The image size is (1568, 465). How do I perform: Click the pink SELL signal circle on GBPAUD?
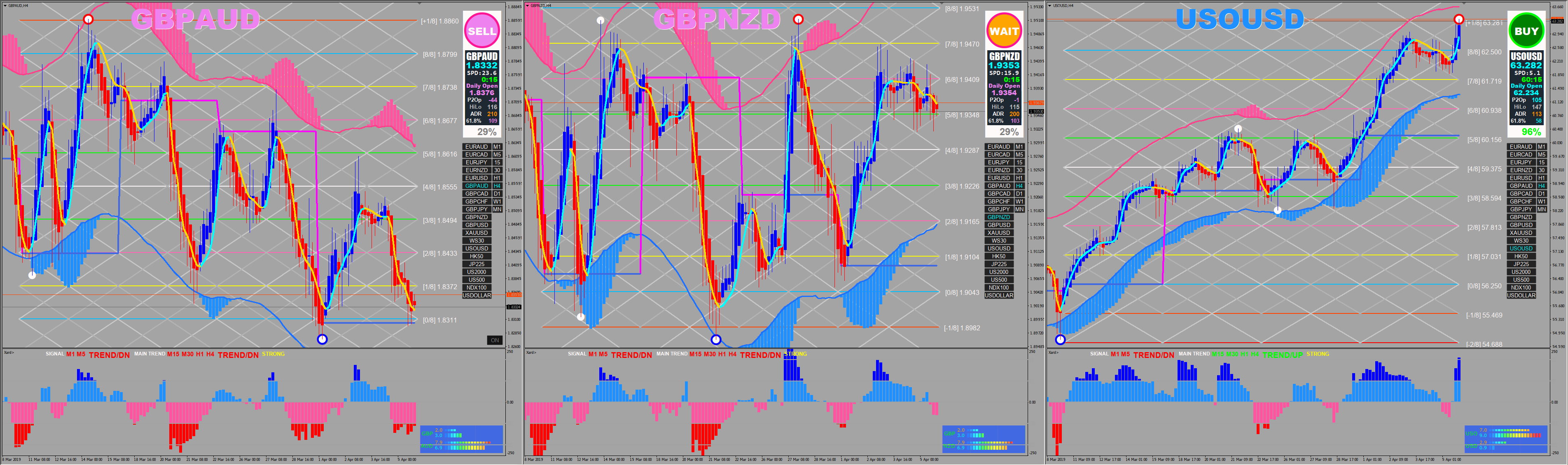click(x=481, y=31)
